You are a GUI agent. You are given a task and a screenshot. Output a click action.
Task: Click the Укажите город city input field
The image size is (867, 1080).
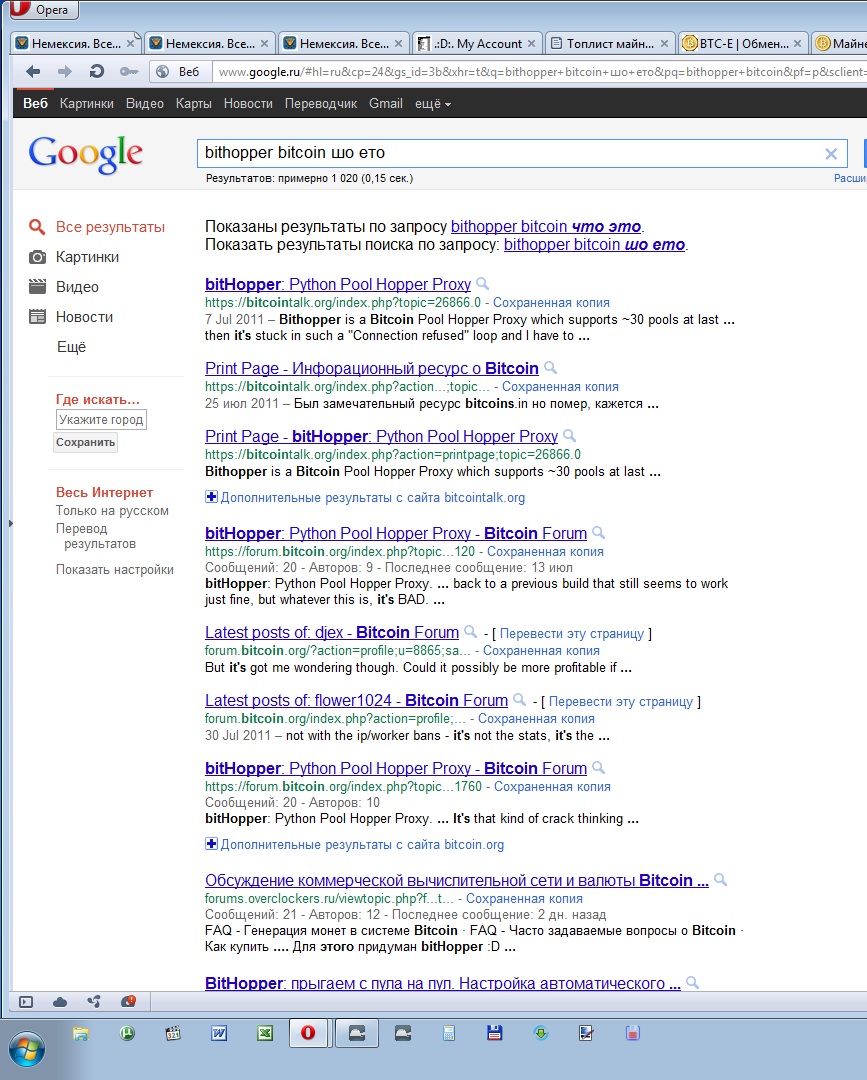click(x=101, y=419)
